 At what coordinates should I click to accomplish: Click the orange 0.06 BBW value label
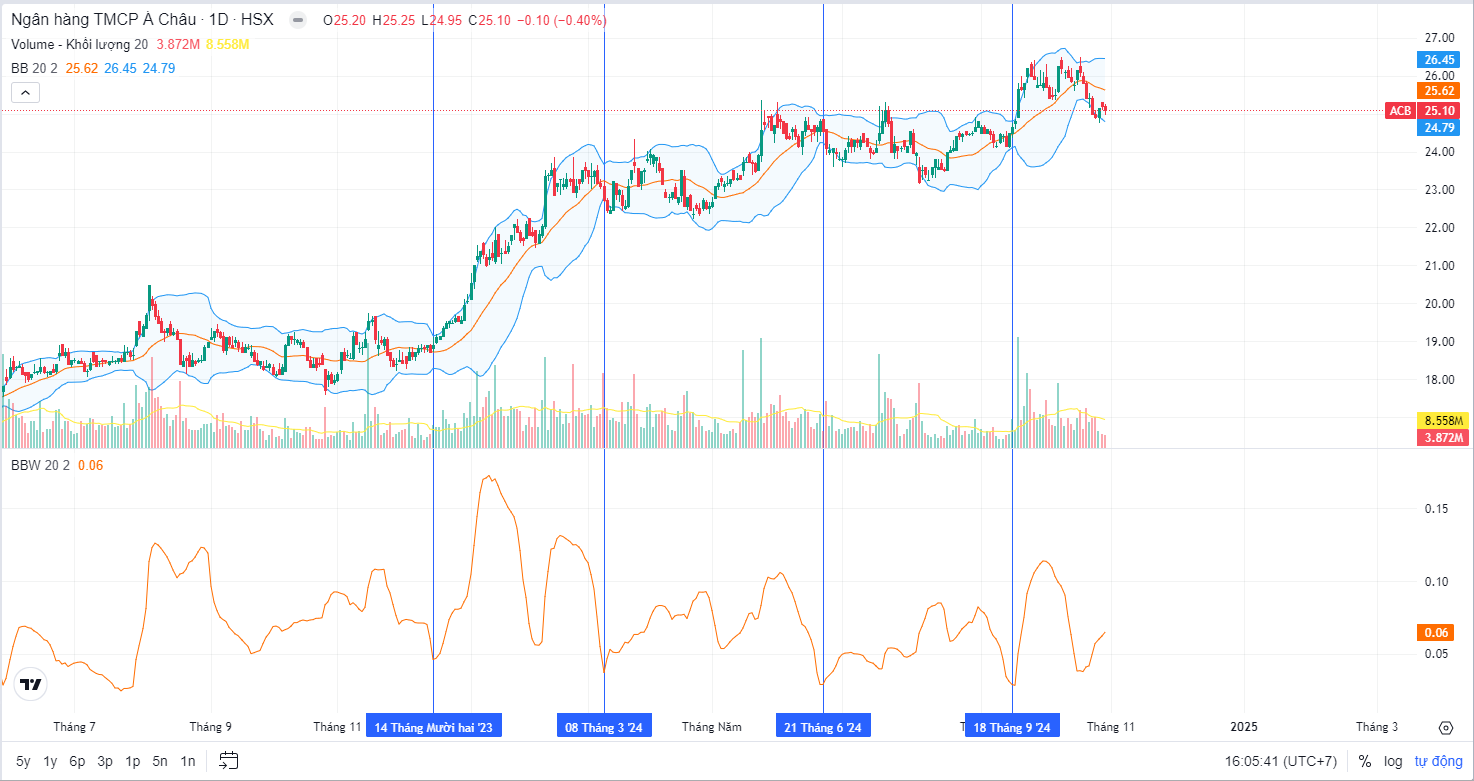pos(1436,632)
